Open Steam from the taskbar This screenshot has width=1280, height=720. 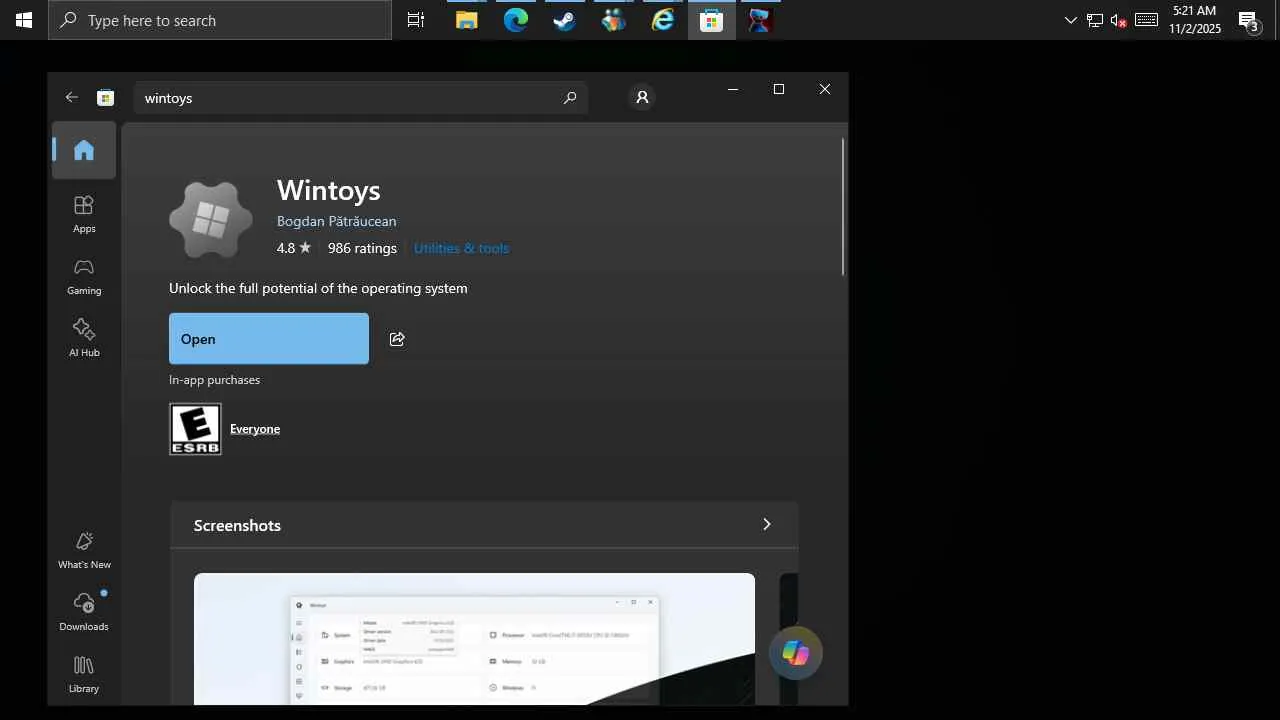[564, 20]
